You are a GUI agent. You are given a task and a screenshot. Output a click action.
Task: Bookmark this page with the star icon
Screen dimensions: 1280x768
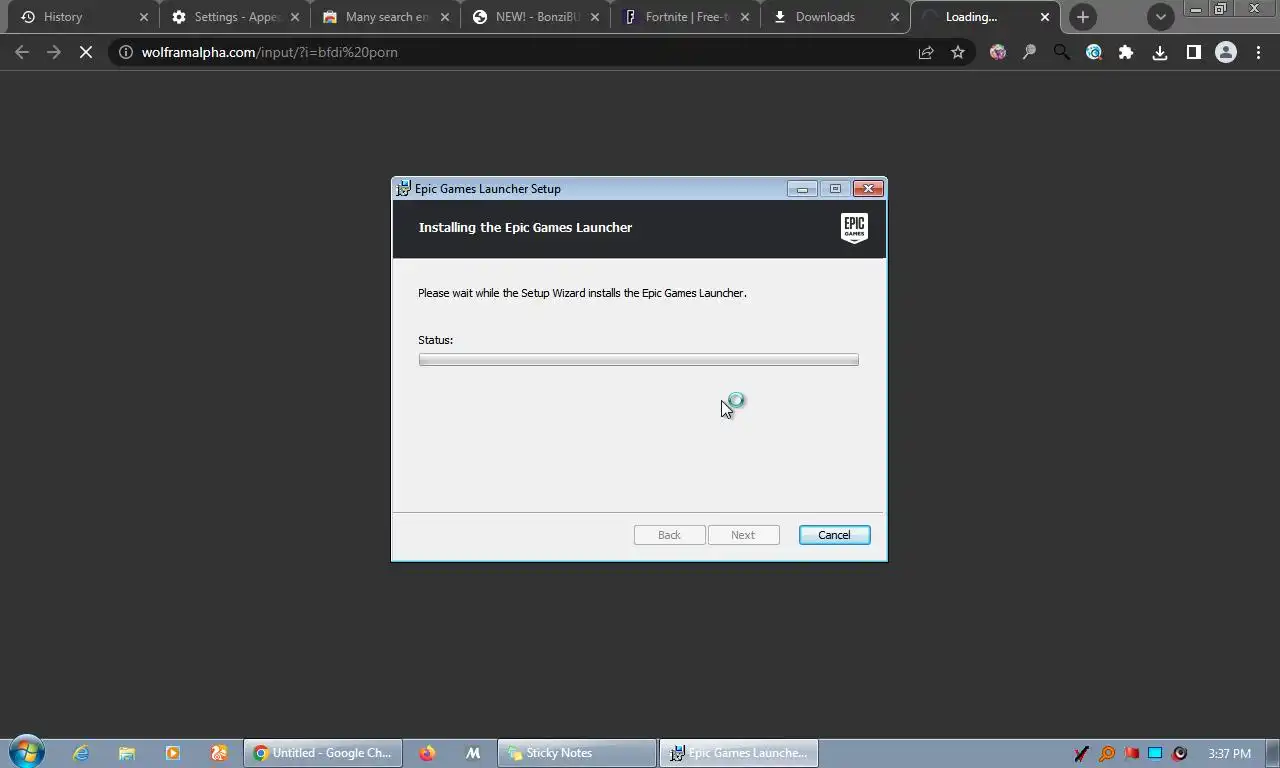coord(958,52)
